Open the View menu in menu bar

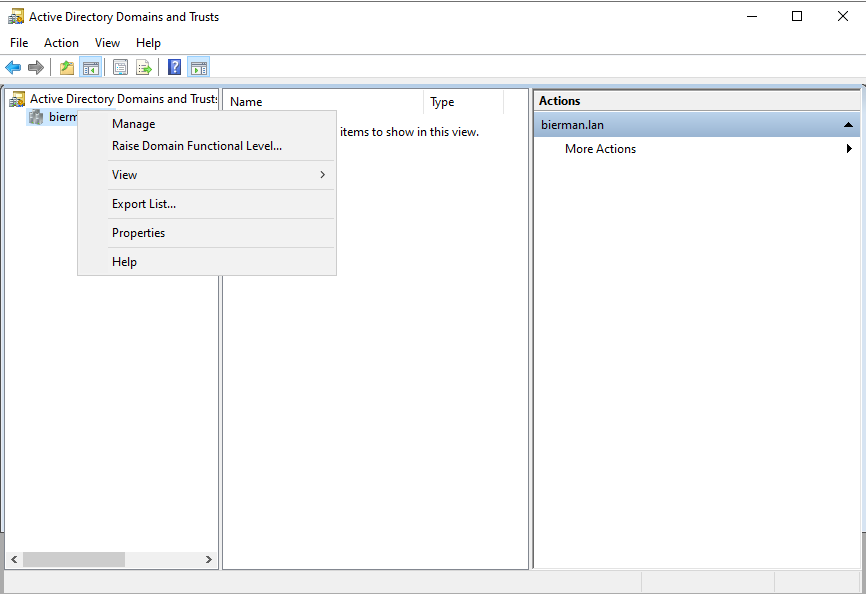(x=107, y=43)
